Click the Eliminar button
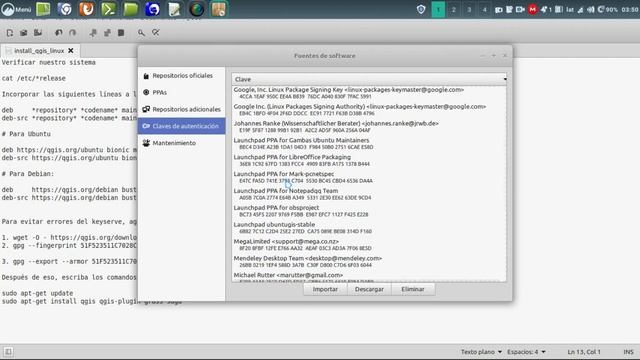This screenshot has height=360, width=640. click(413, 289)
